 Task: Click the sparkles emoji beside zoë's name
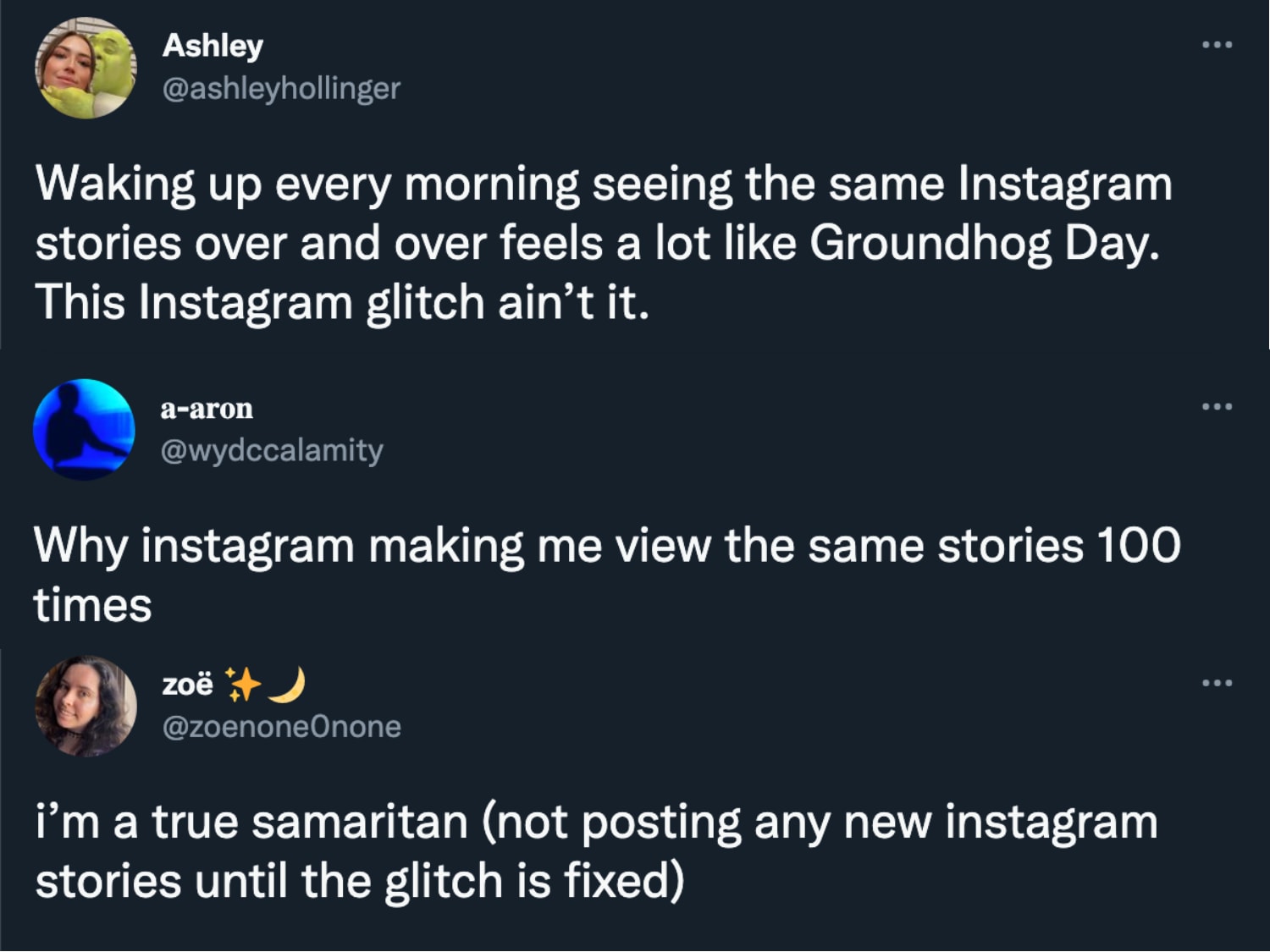[x=243, y=685]
